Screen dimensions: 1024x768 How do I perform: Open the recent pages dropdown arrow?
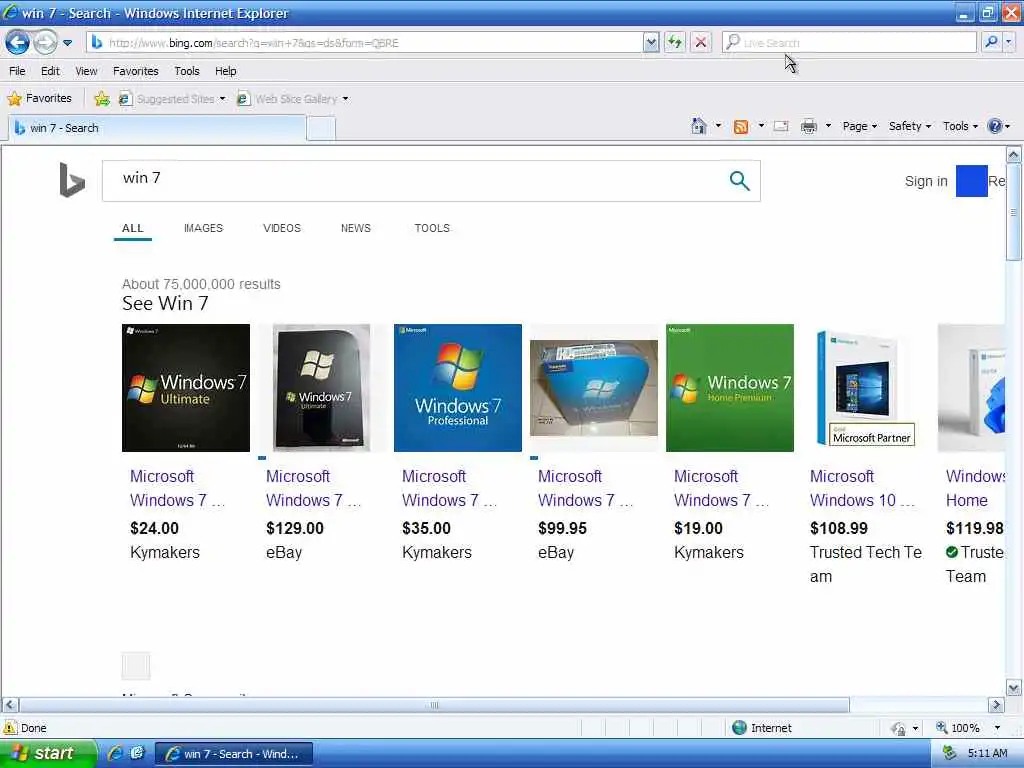67,43
